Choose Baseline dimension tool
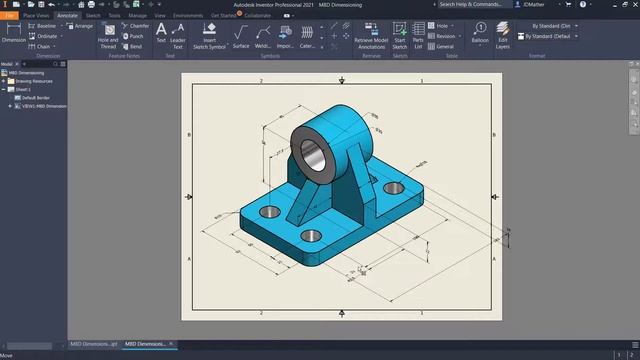640x360 pixels. tap(42, 26)
